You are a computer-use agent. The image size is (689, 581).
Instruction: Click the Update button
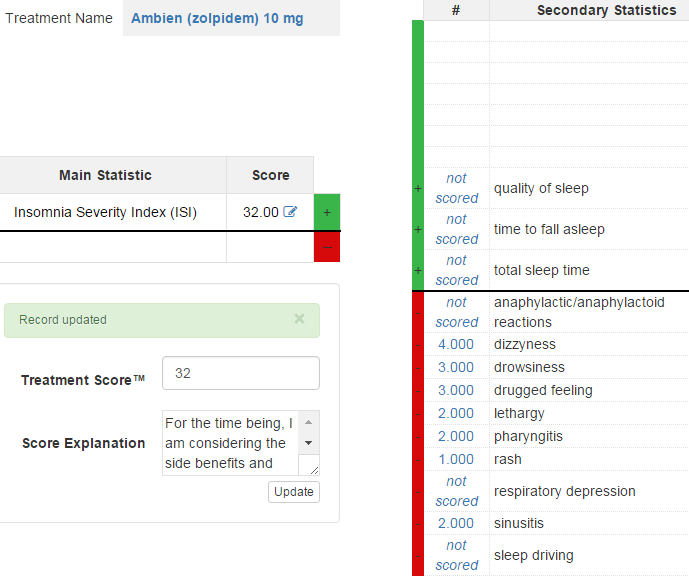pyautogui.click(x=294, y=492)
